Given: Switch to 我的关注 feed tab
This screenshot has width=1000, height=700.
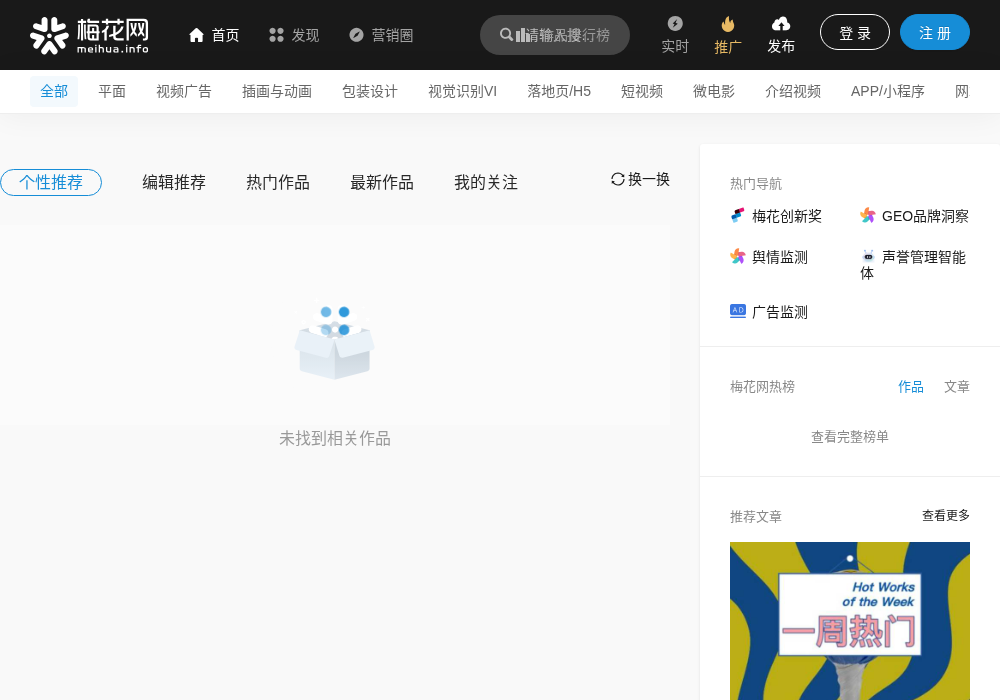Looking at the screenshot, I should point(486,182).
